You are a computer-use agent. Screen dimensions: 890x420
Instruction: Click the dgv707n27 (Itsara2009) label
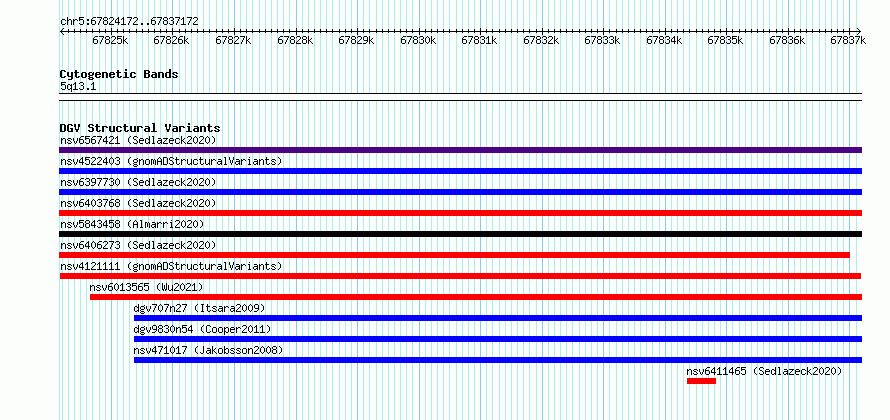(199, 308)
